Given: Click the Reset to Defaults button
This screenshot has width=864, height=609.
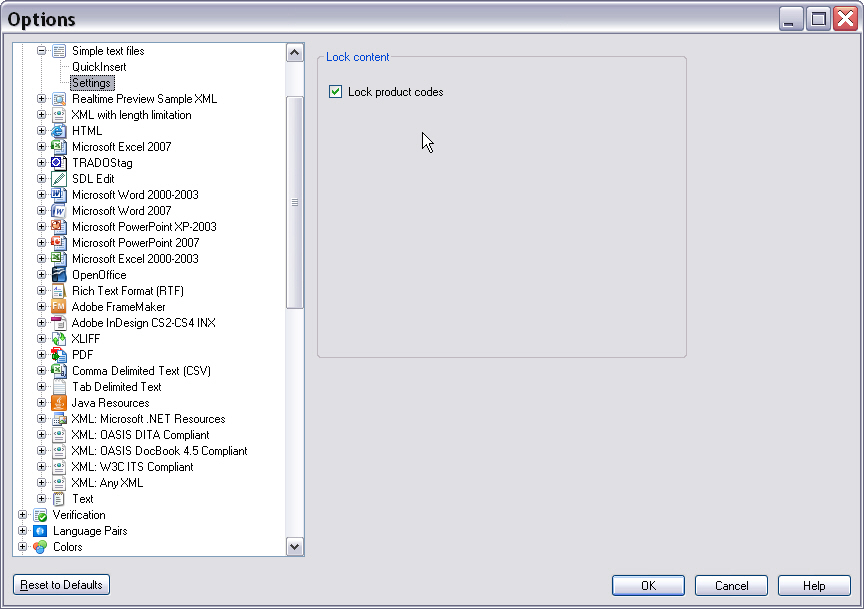Looking at the screenshot, I should (x=61, y=585).
